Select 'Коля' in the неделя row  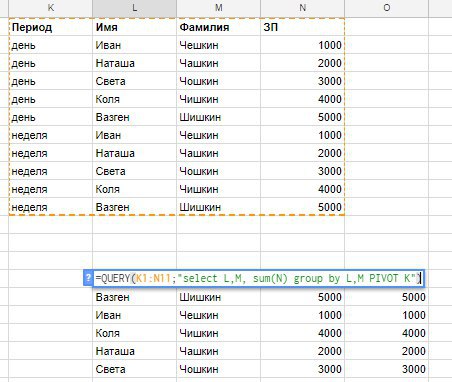[135, 189]
